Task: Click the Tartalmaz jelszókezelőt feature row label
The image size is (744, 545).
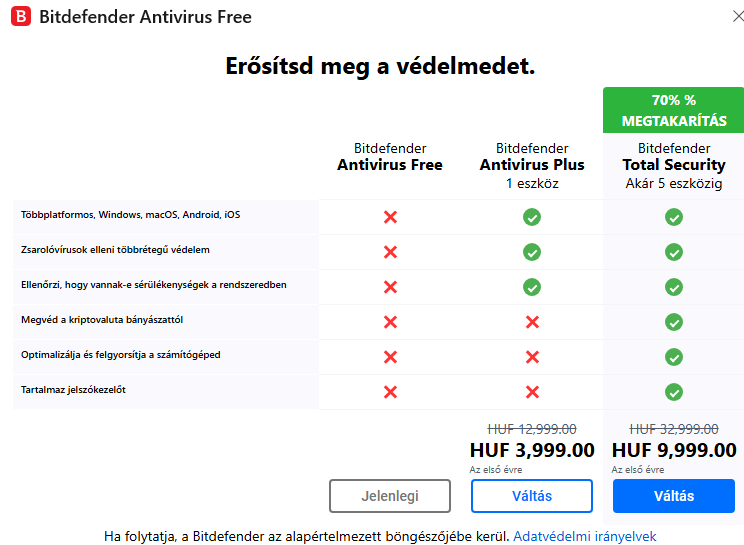Action: pos(73,390)
